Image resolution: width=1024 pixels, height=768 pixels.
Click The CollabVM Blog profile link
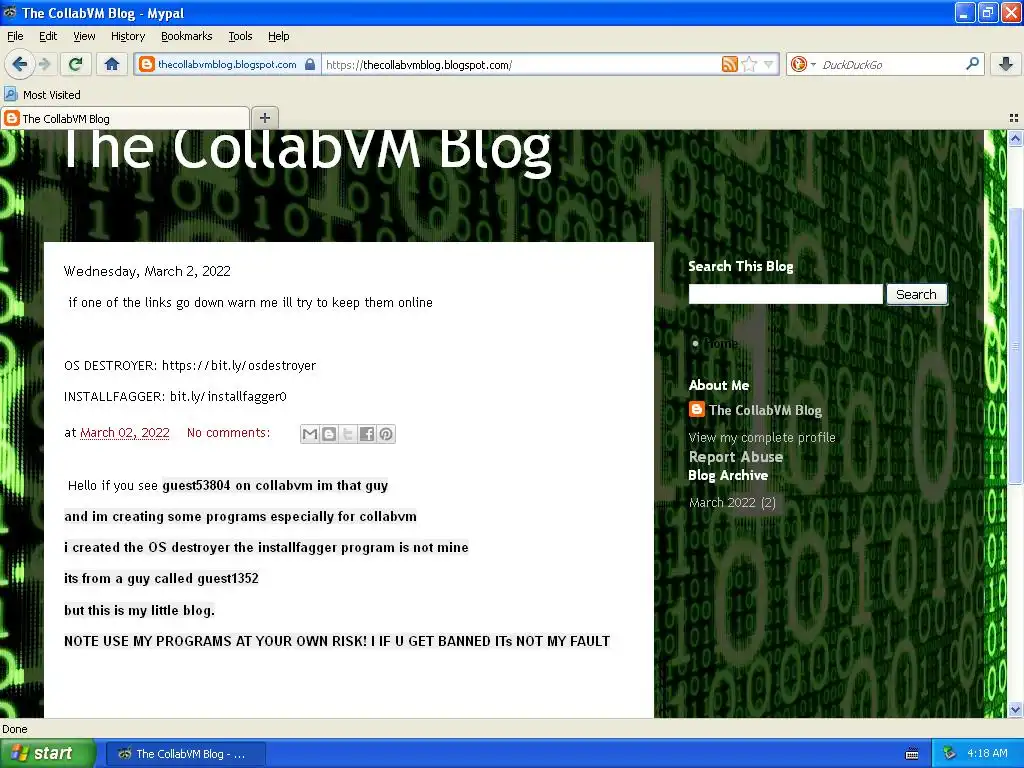point(765,410)
